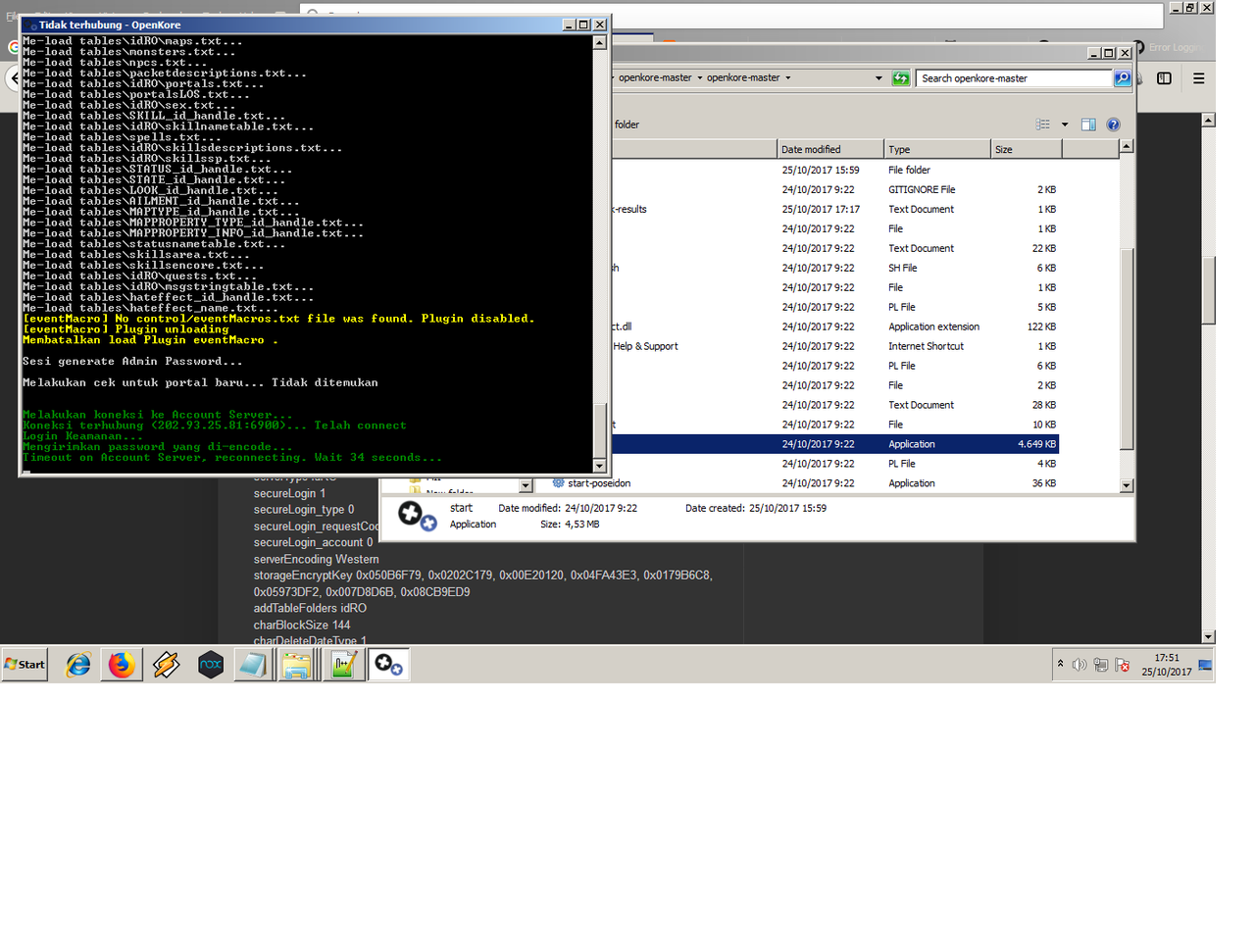Click the Explorer search magnifier icon
Image resolution: width=1255 pixels, height=952 pixels.
point(1123,78)
